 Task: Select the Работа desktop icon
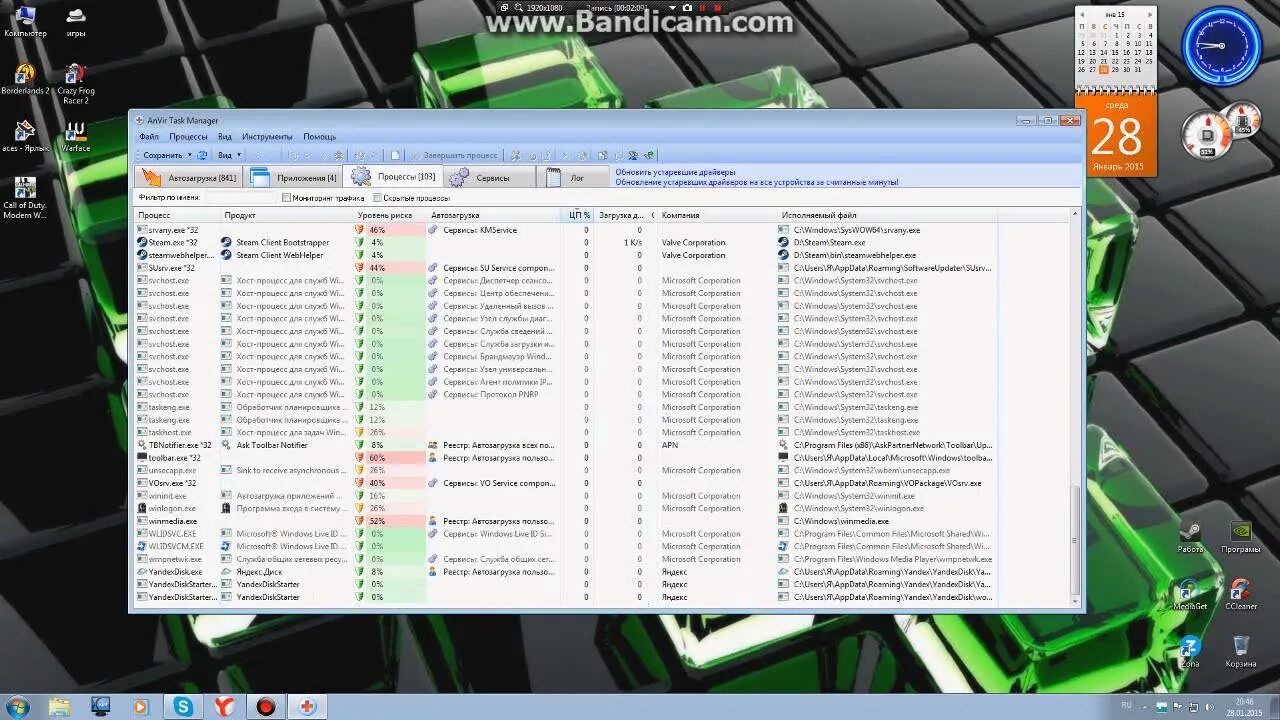(x=1190, y=536)
